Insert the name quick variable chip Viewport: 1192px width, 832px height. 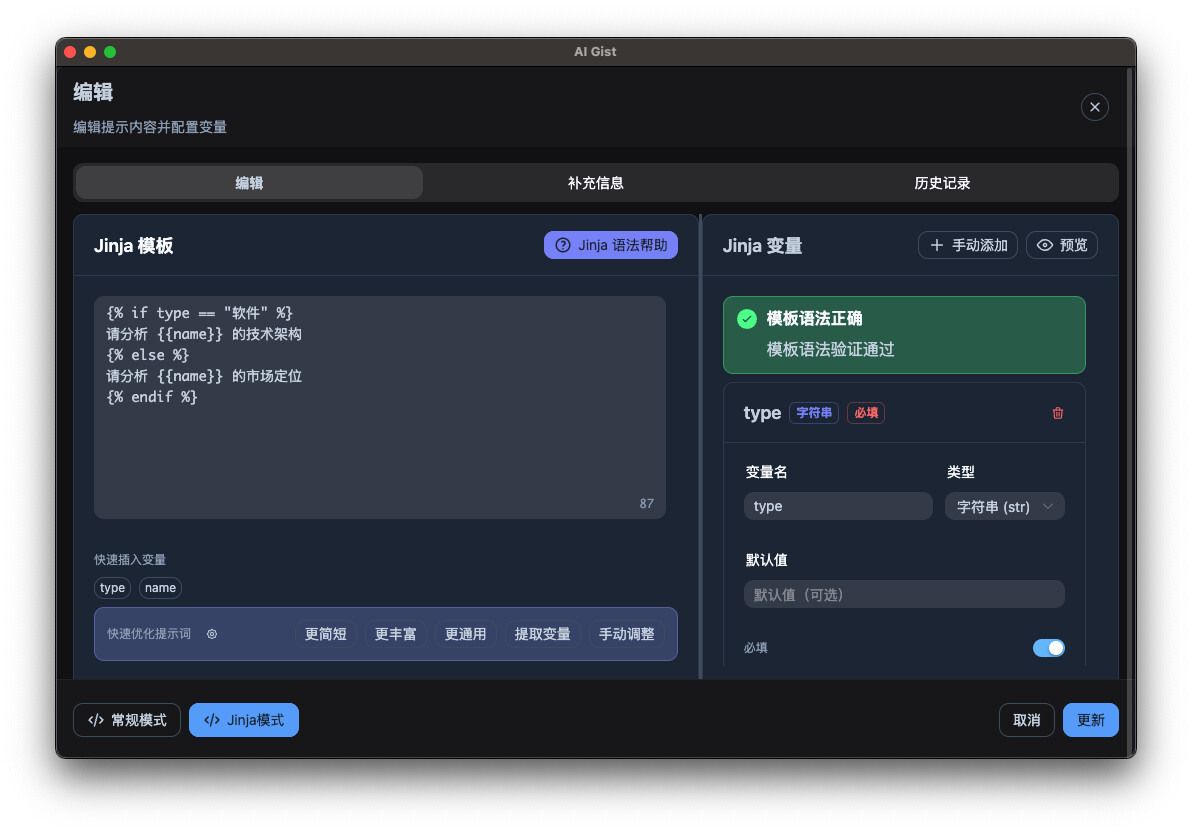(x=160, y=588)
